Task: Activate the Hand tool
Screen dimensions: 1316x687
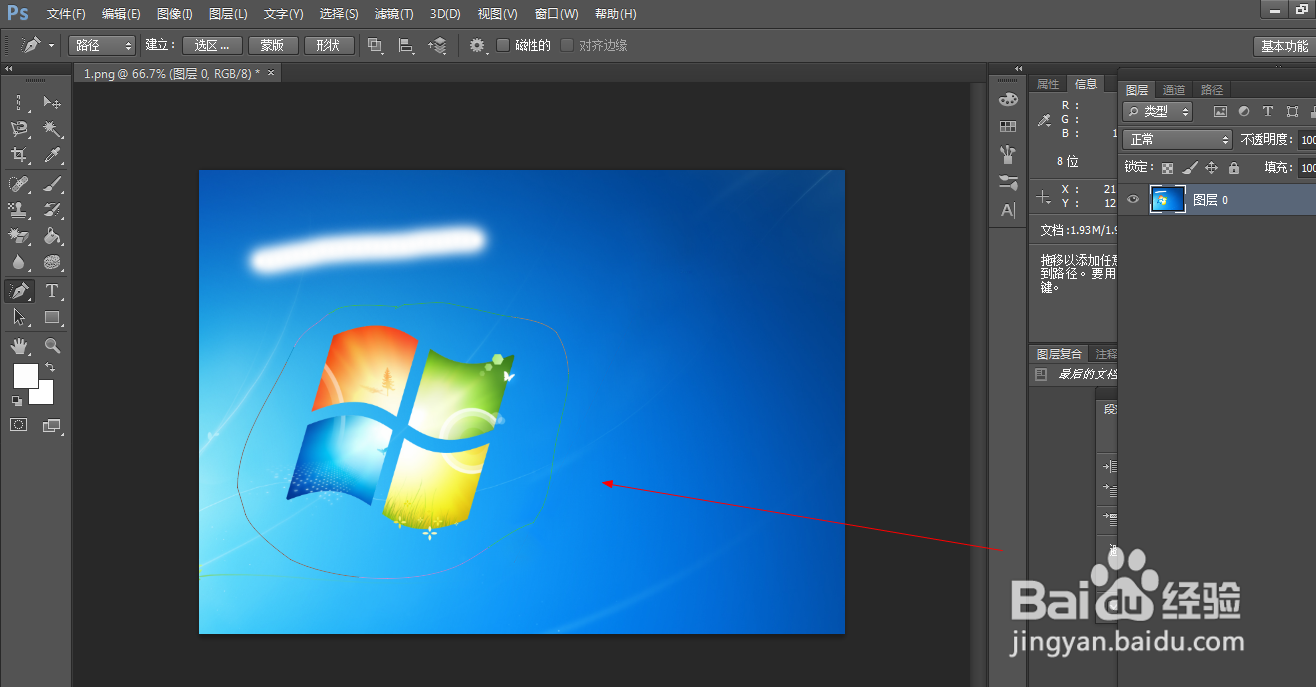Action: tap(19, 346)
